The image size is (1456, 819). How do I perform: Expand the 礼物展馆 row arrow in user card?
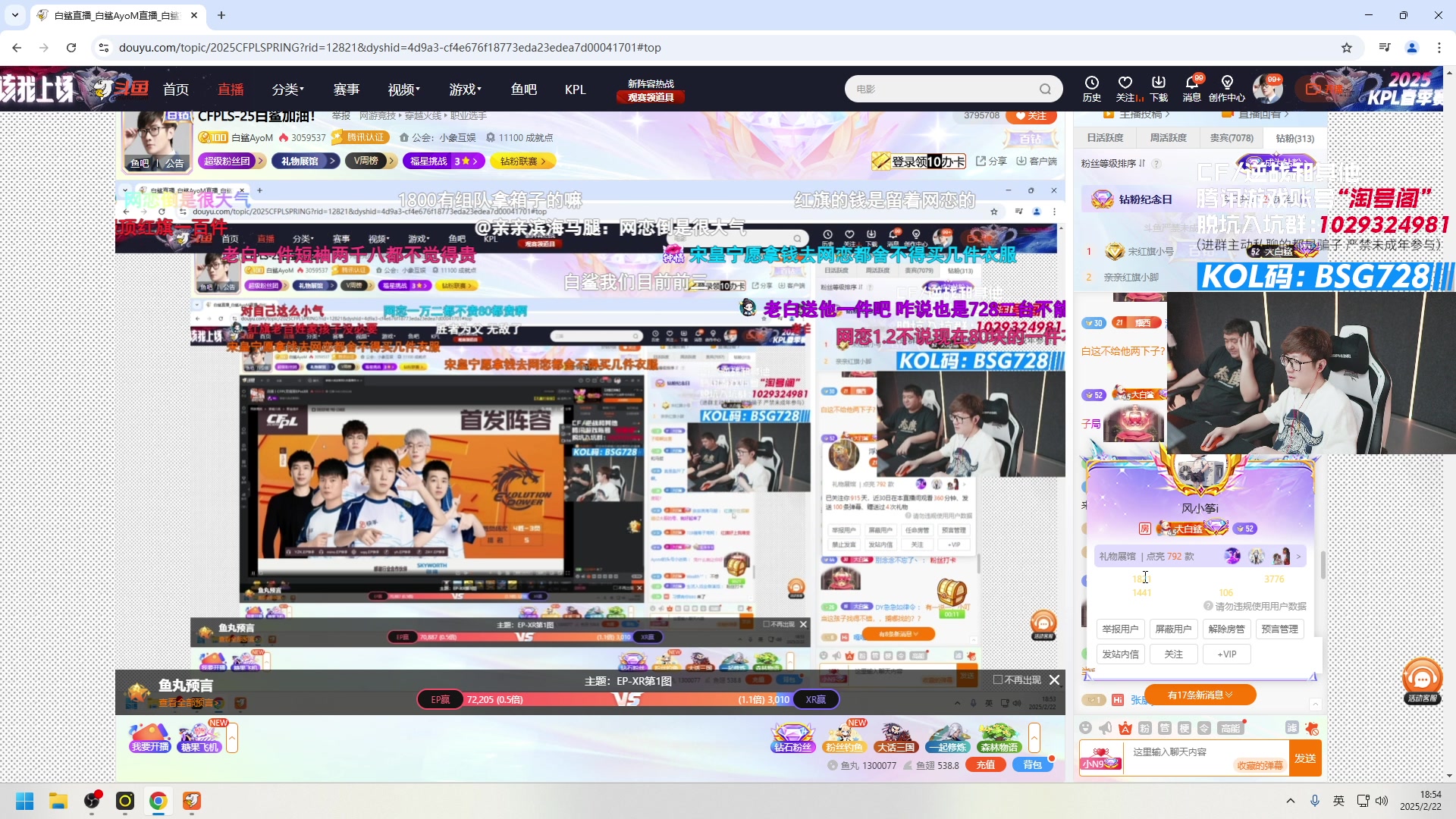coord(1299,557)
